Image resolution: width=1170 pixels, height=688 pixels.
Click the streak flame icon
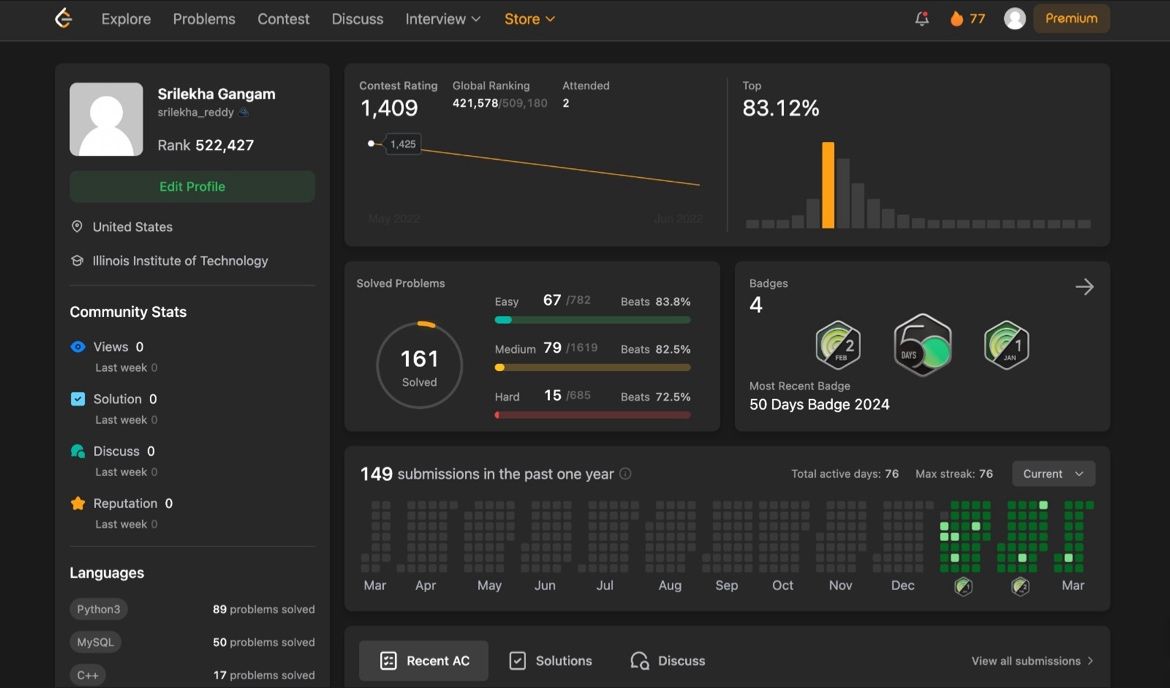(956, 19)
